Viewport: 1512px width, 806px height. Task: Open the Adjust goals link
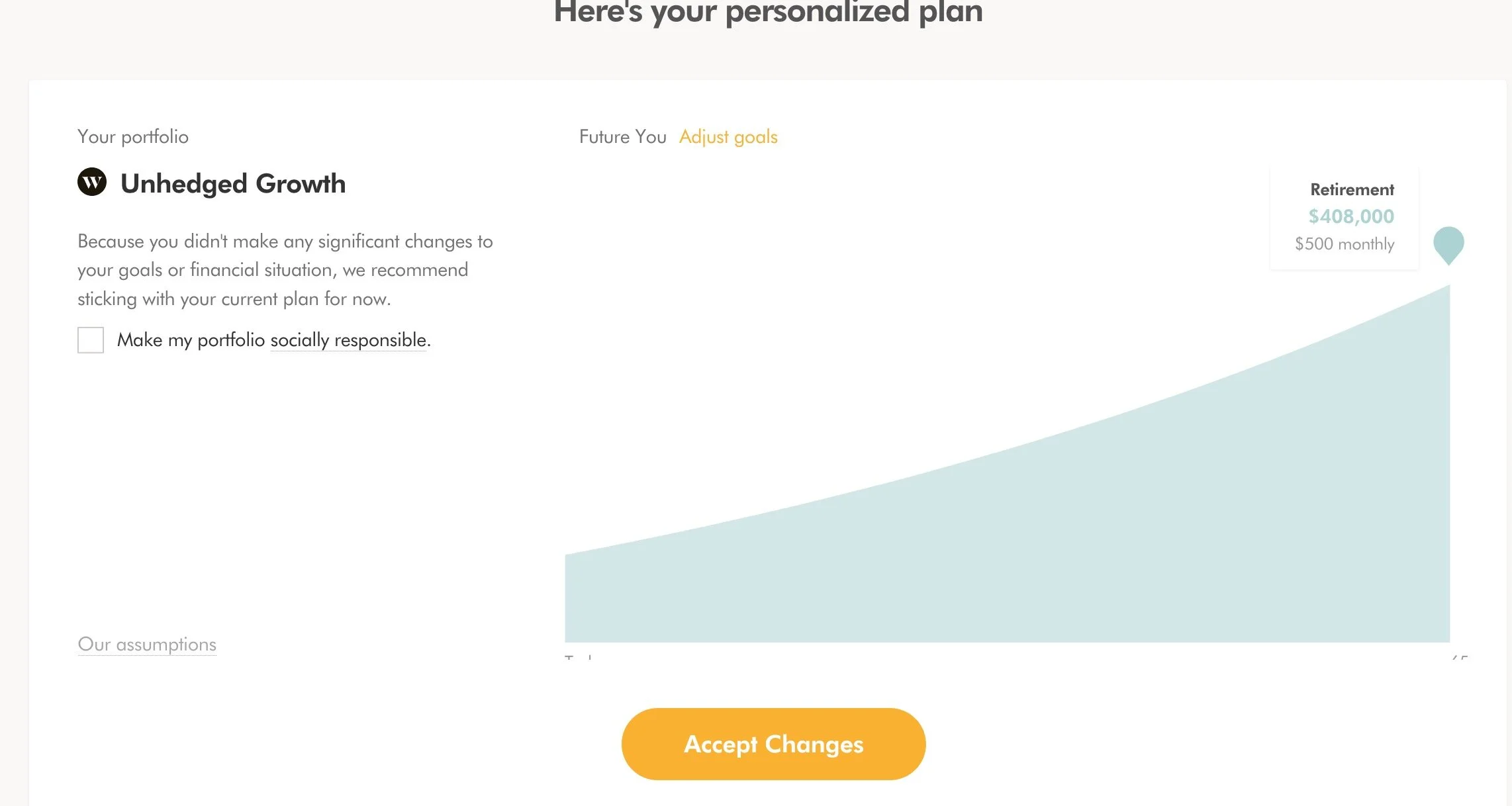pos(728,137)
